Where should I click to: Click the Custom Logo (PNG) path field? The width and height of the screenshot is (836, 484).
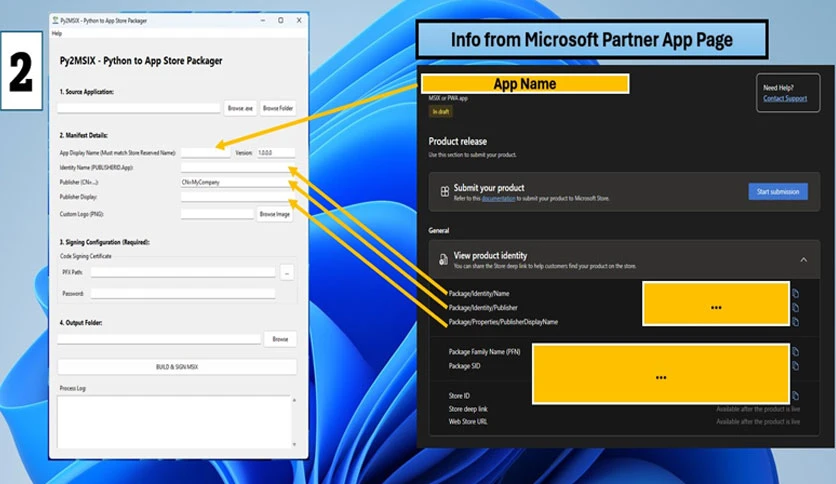pos(217,214)
